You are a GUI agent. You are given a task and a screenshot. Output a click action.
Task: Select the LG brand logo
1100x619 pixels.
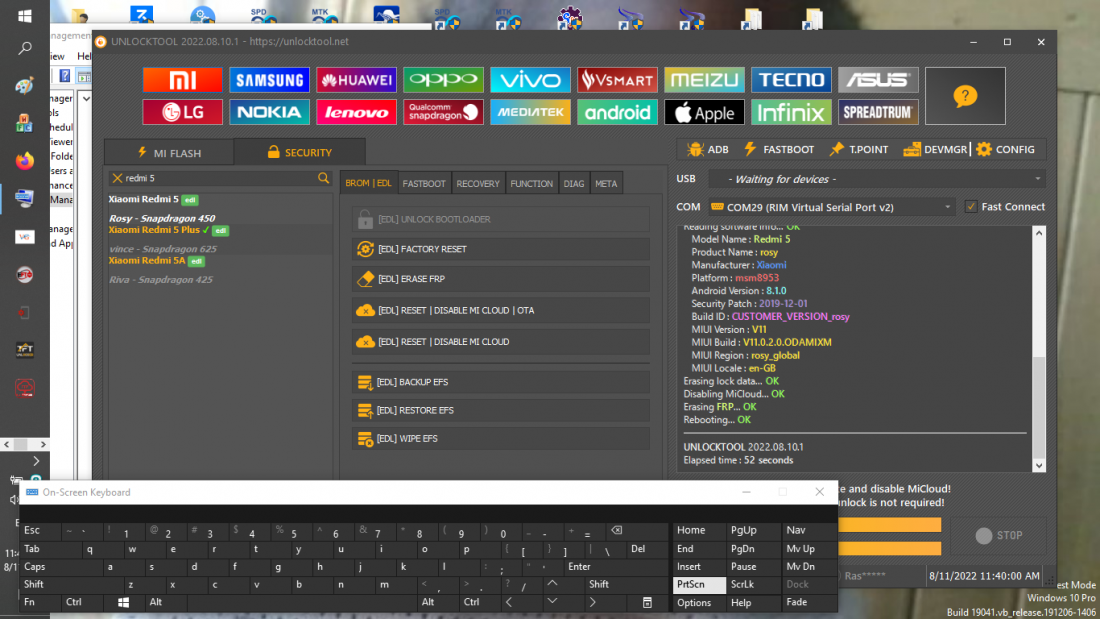182,112
